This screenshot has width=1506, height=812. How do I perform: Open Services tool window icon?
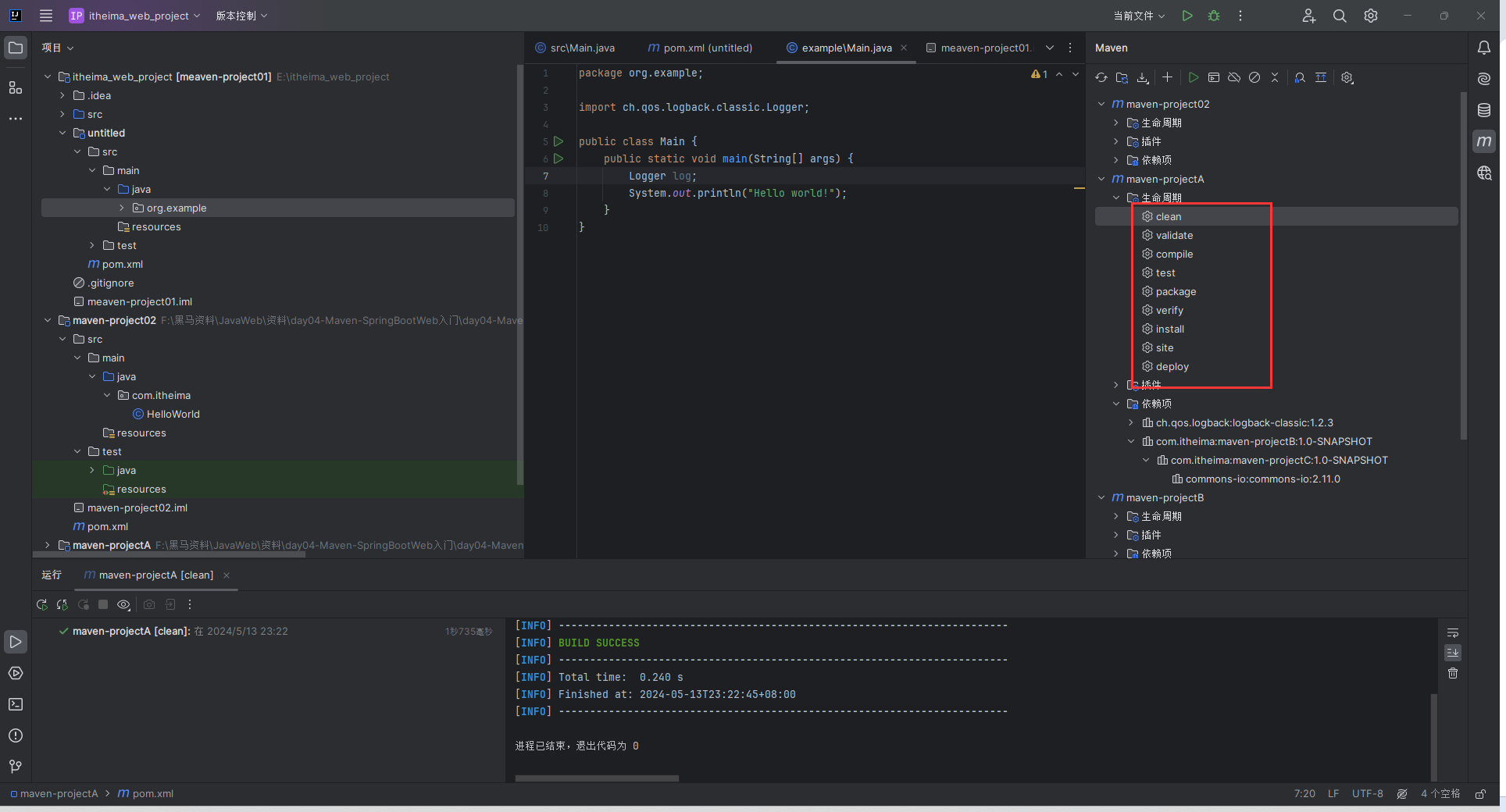(16, 673)
